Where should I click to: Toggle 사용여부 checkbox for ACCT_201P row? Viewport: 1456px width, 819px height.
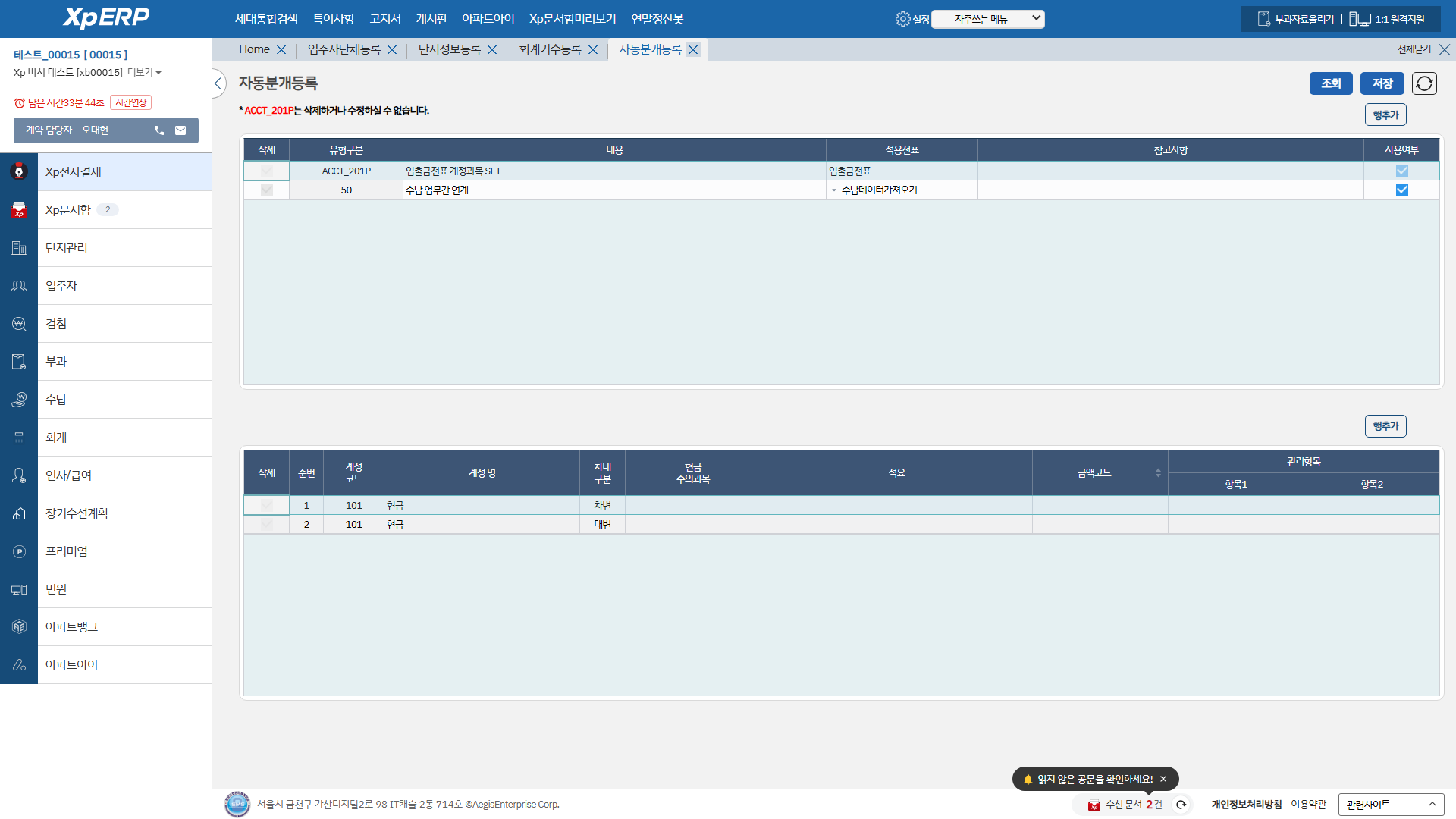point(1401,171)
